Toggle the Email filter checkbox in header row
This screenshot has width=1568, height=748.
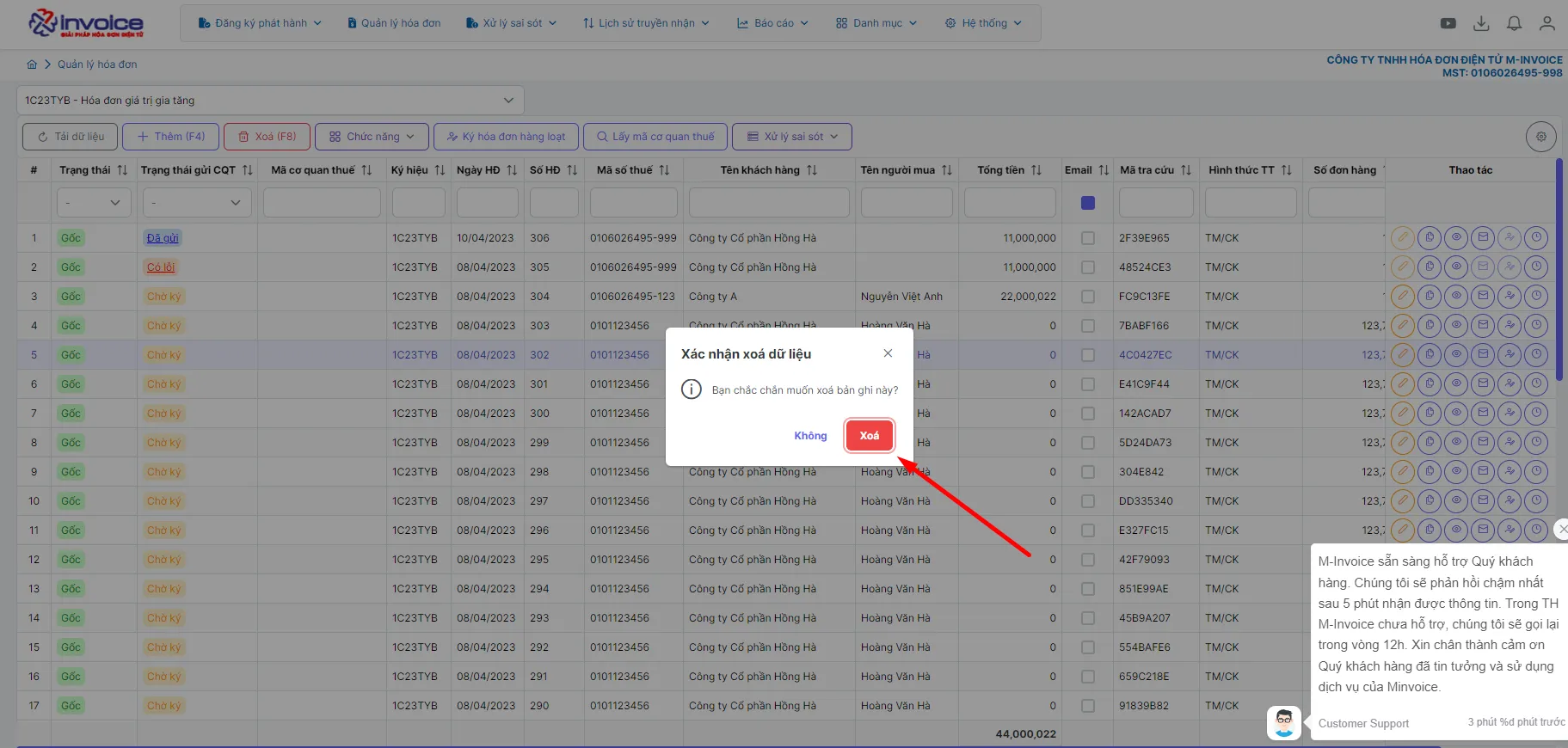click(1088, 203)
